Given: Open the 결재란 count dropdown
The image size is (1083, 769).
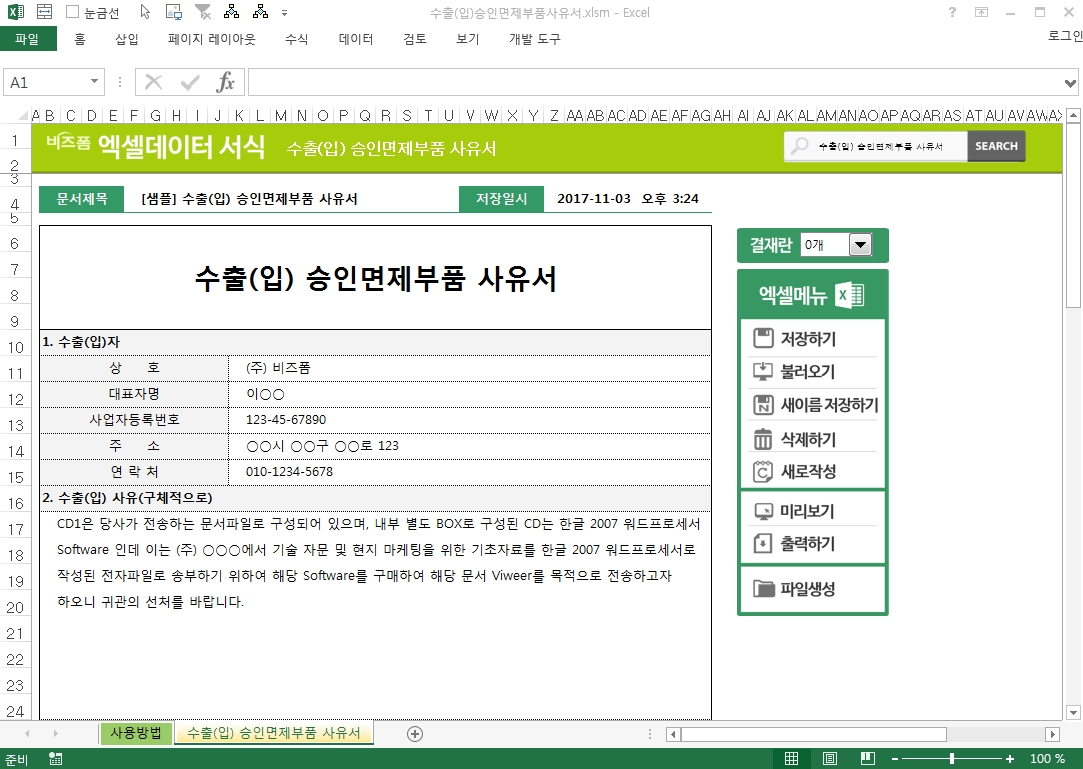Looking at the screenshot, I should [859, 245].
